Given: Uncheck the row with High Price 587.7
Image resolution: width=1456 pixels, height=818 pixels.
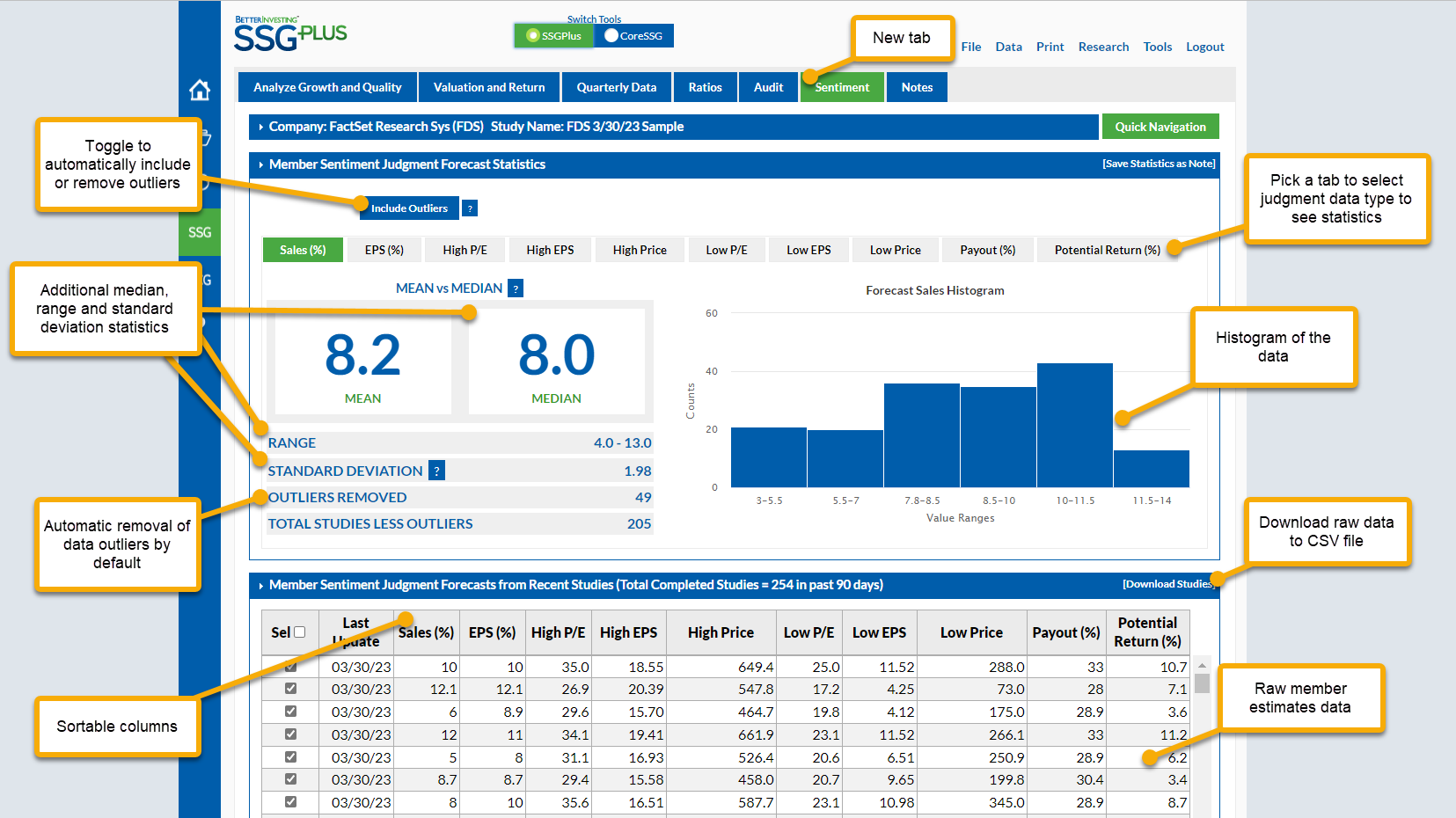Looking at the screenshot, I should [290, 802].
